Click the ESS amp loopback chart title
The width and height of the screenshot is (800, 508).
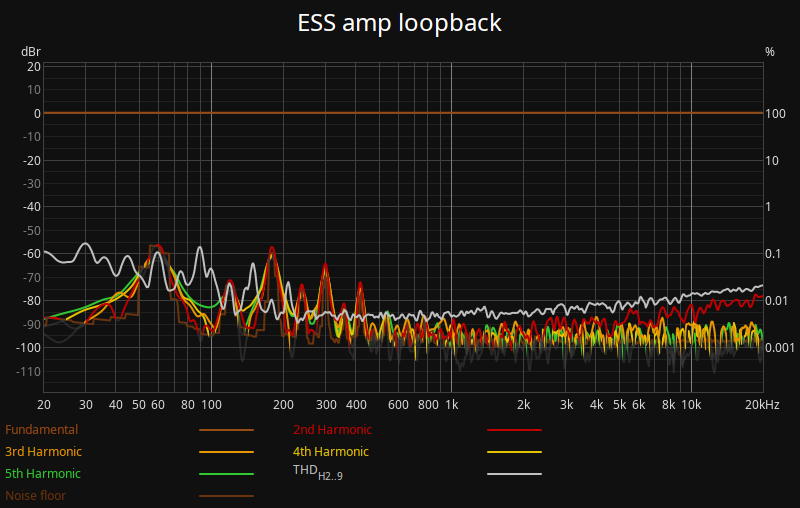click(x=399, y=23)
